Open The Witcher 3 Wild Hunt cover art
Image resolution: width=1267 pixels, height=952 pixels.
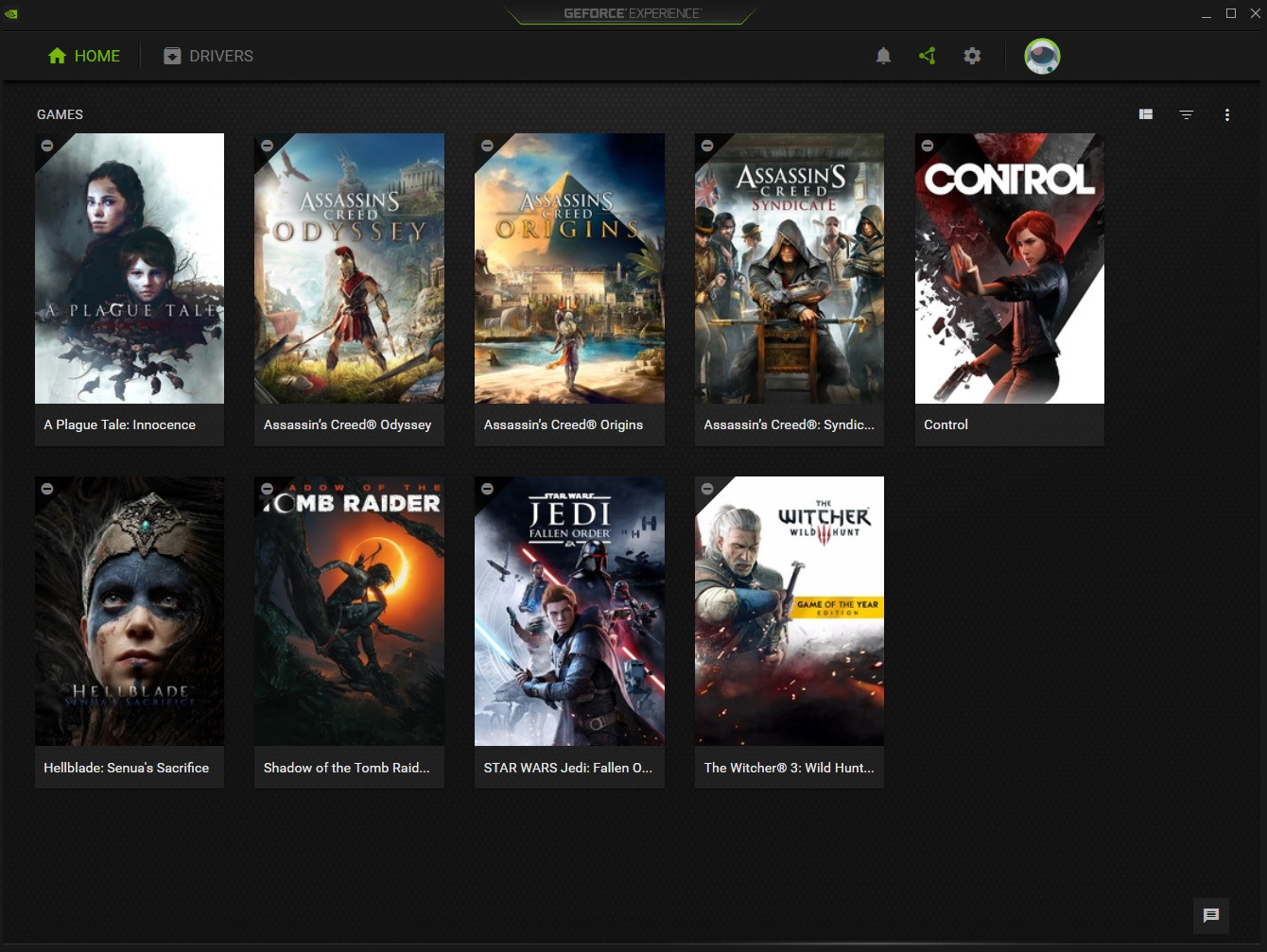pos(790,612)
